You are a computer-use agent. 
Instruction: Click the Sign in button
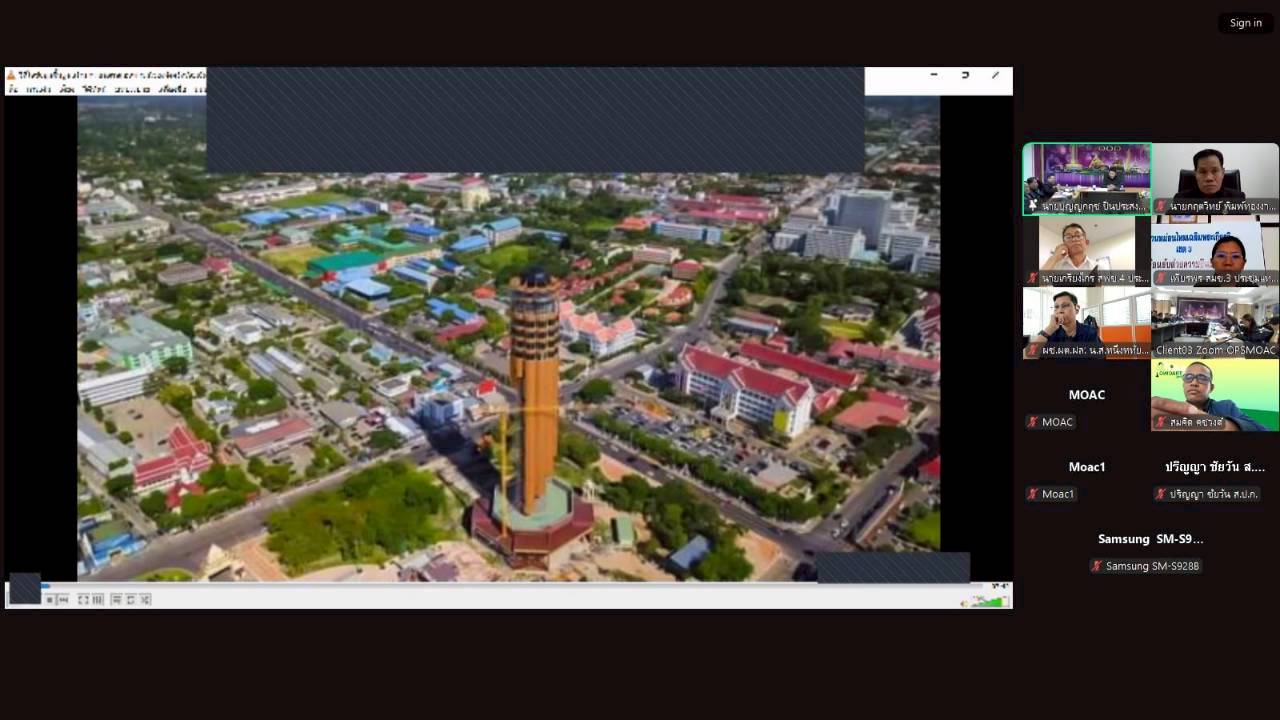coord(1245,23)
